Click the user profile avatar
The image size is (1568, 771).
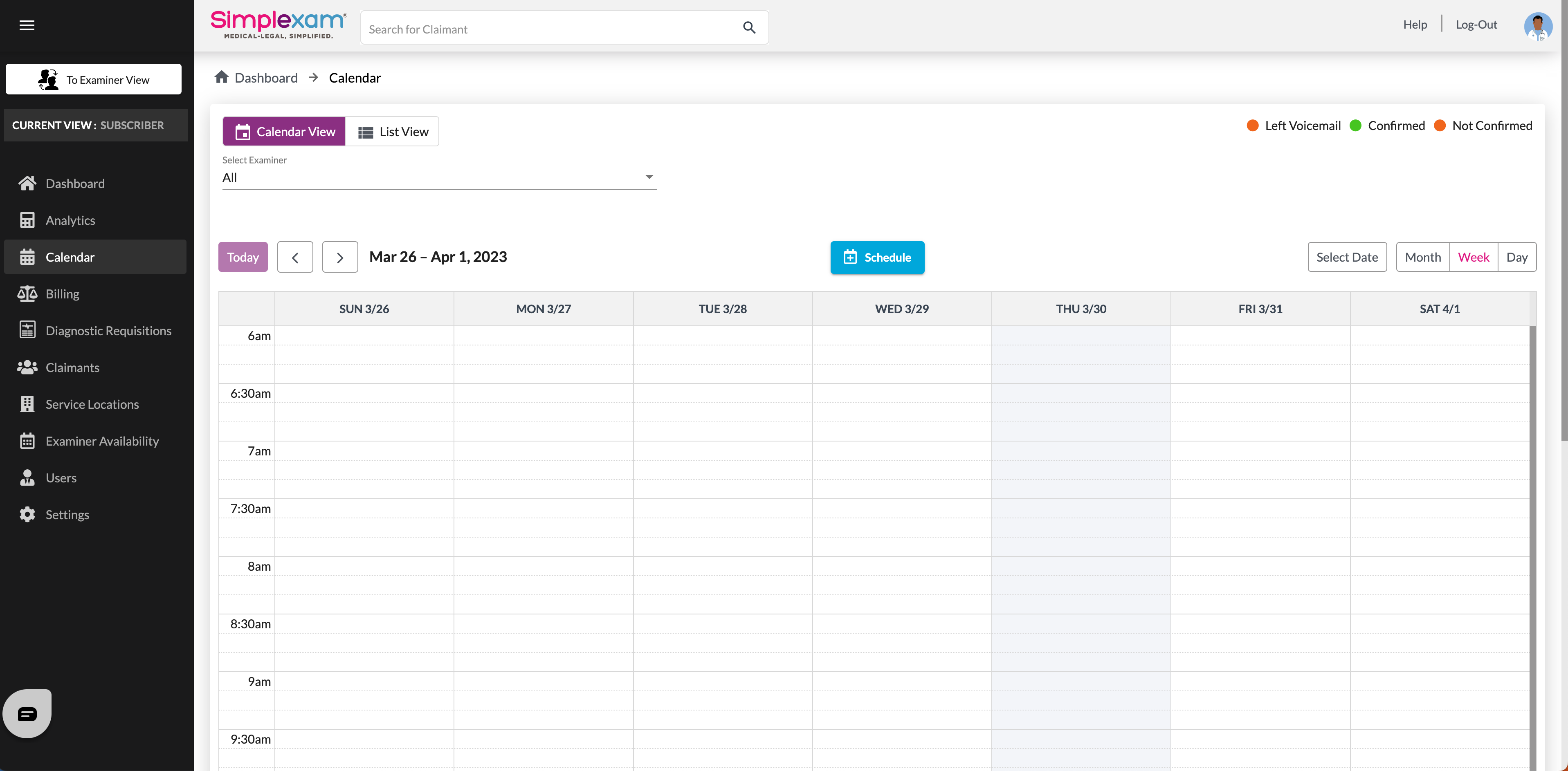[x=1538, y=26]
